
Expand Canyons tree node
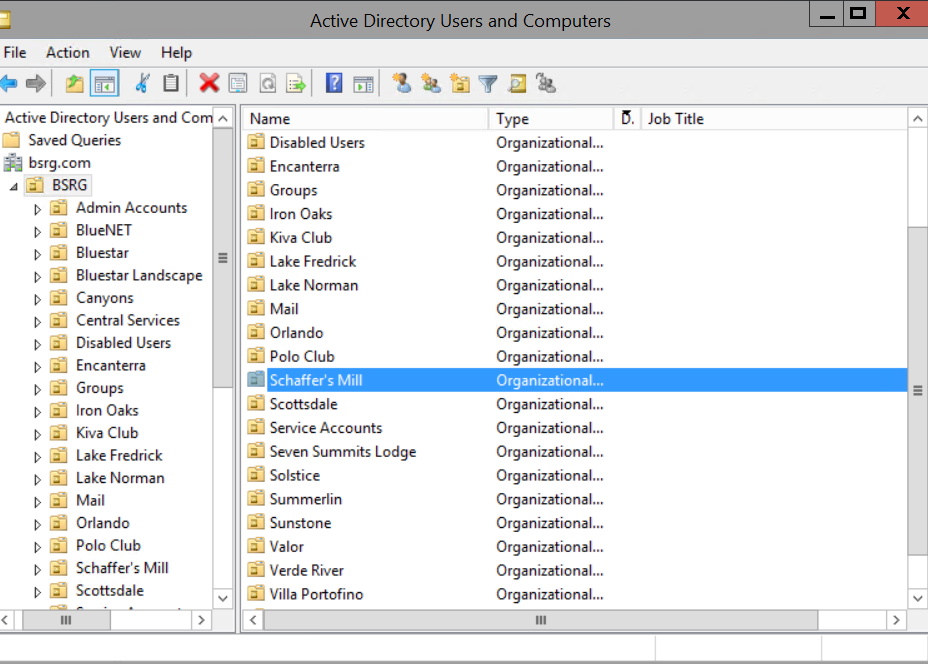pos(37,299)
